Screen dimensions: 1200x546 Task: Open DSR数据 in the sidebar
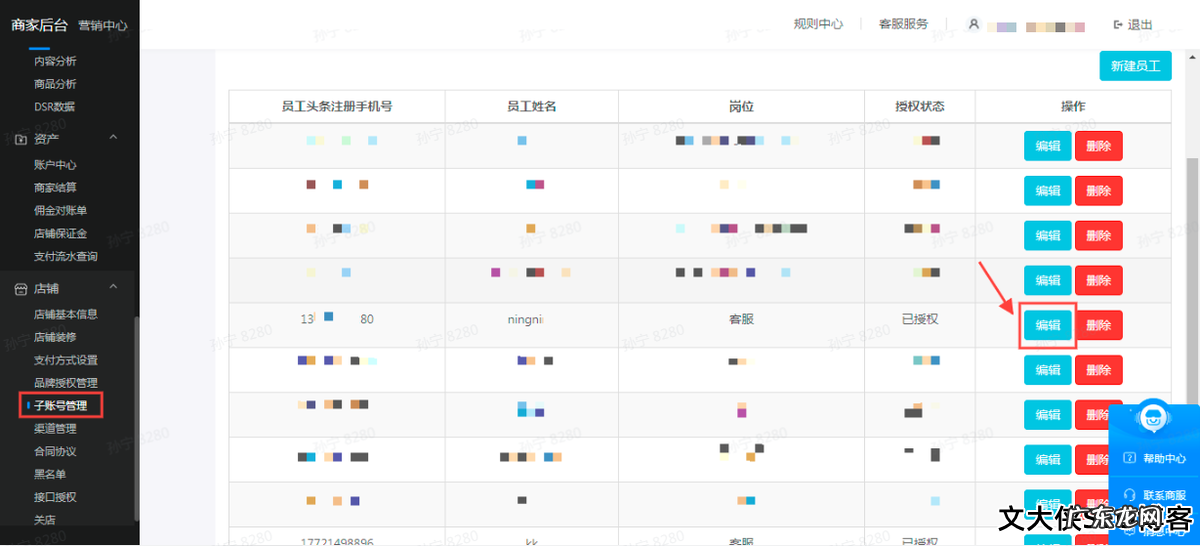[54, 107]
